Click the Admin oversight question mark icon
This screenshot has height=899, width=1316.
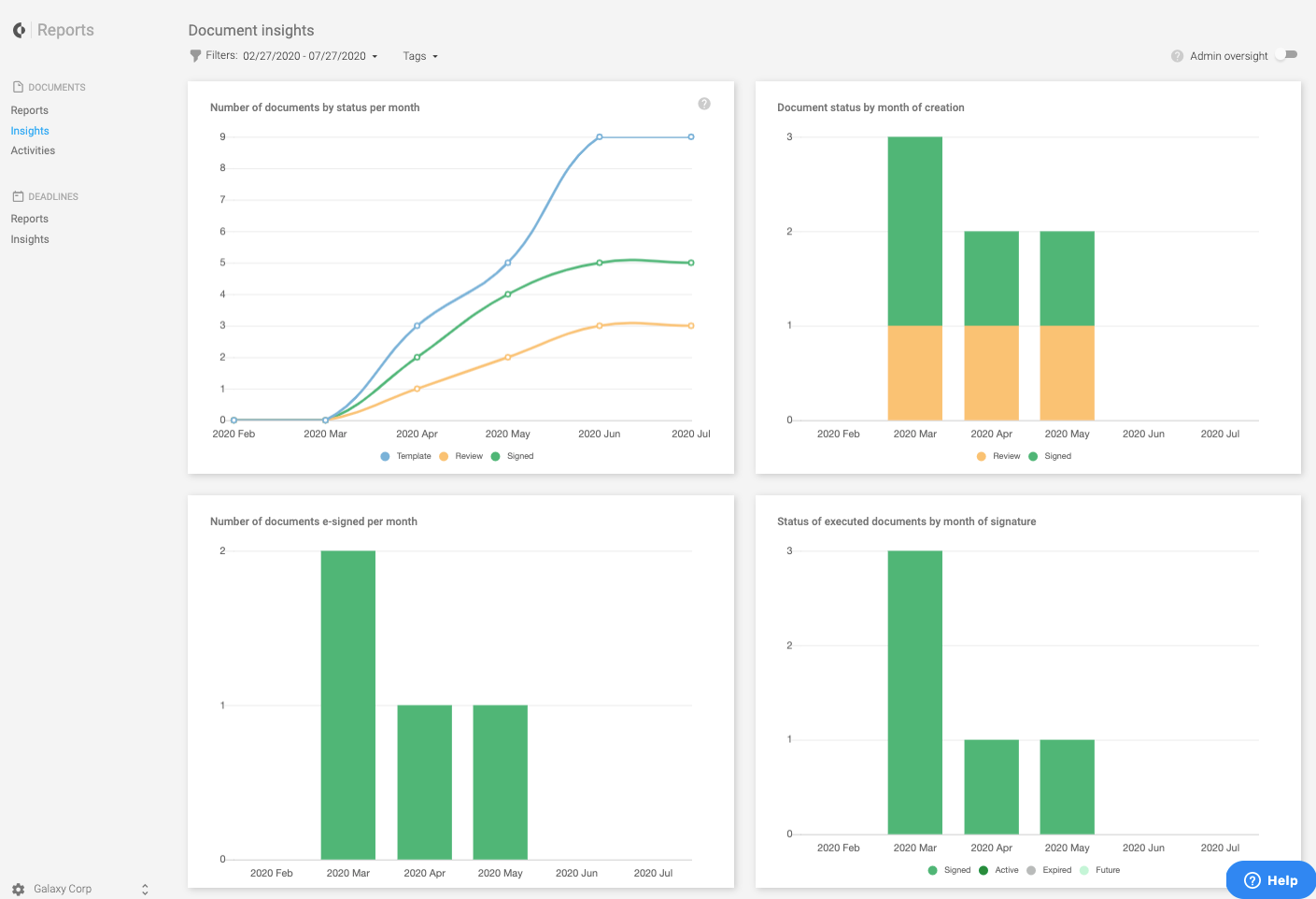pyautogui.click(x=1177, y=56)
